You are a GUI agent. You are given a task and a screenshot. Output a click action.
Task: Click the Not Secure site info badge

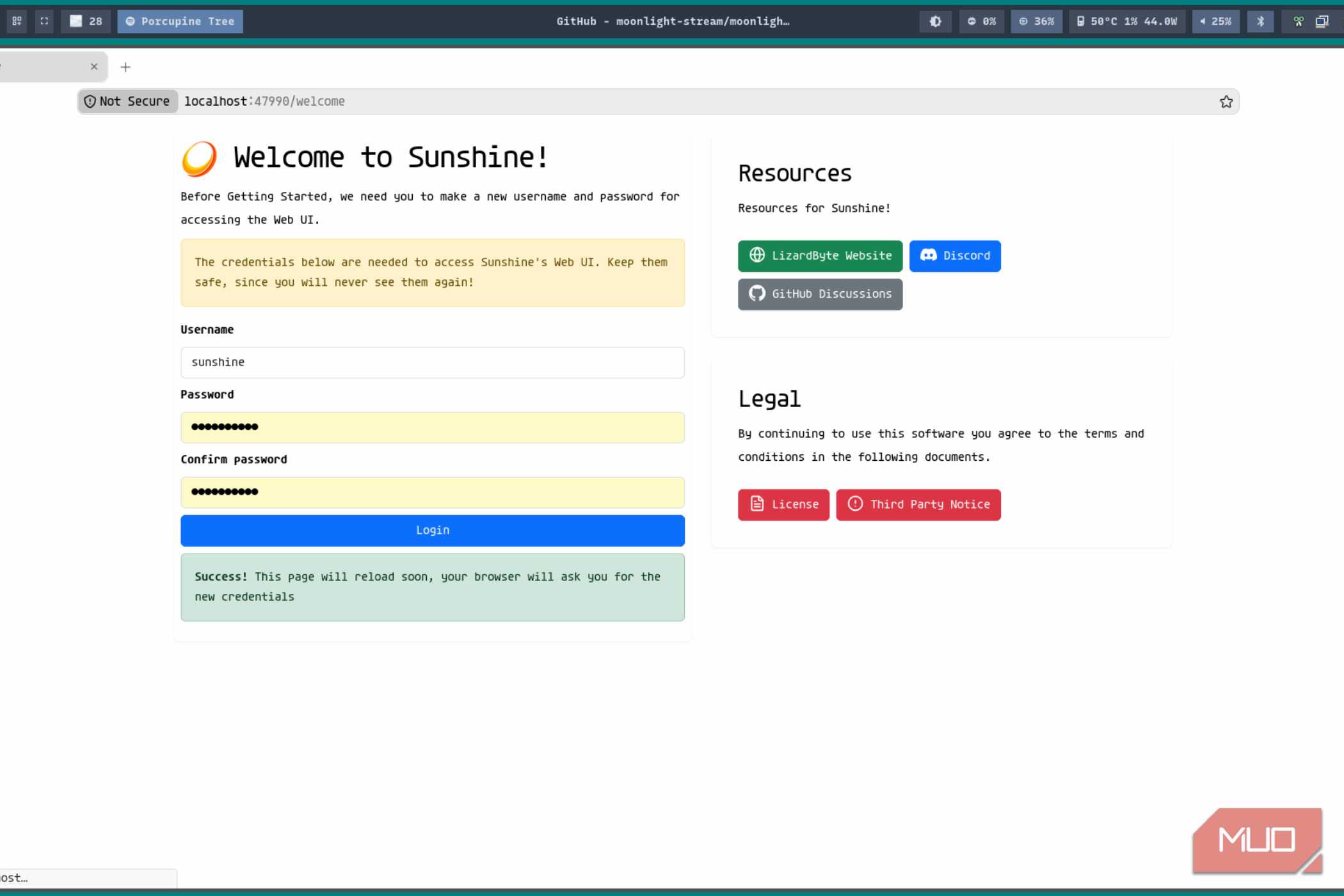click(x=127, y=102)
